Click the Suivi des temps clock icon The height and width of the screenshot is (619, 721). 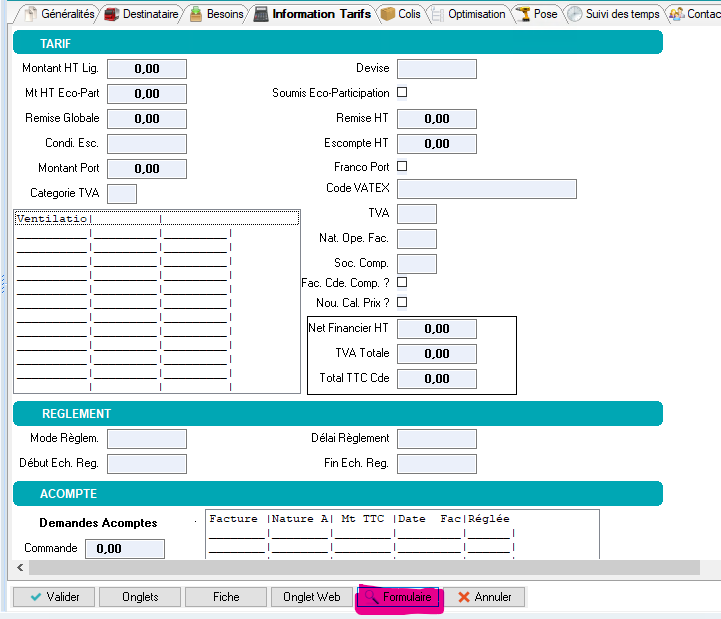pyautogui.click(x=574, y=15)
